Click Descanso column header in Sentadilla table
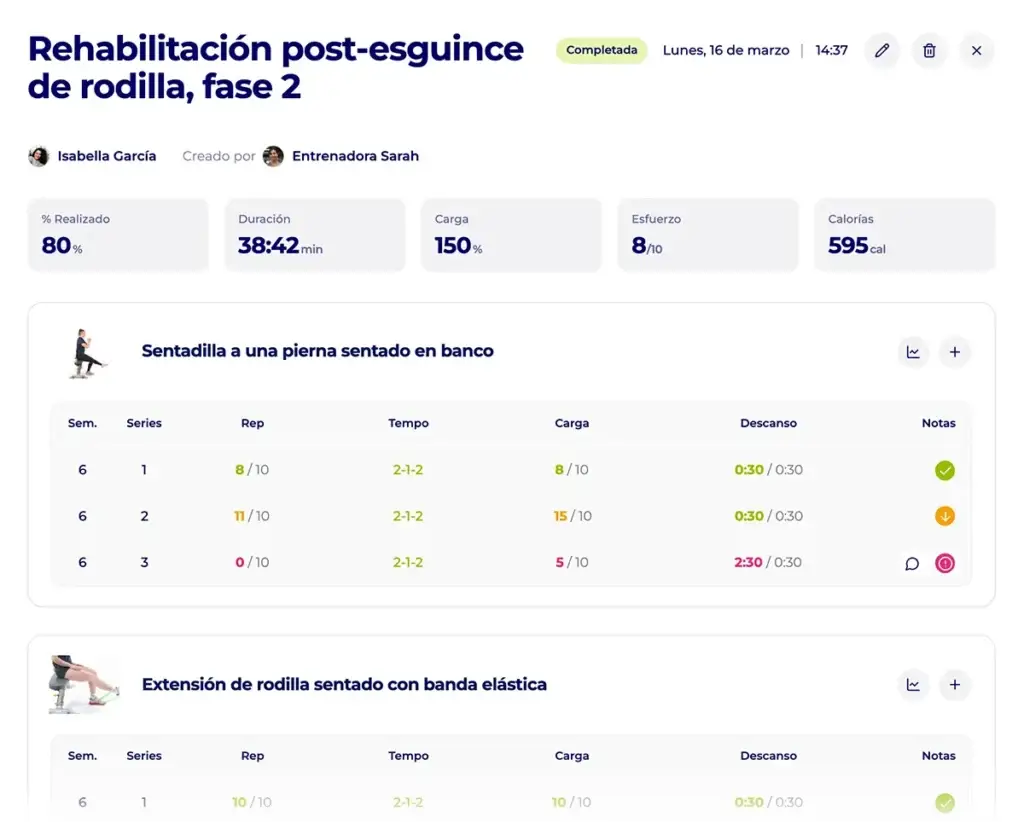1024x823 pixels. [768, 423]
